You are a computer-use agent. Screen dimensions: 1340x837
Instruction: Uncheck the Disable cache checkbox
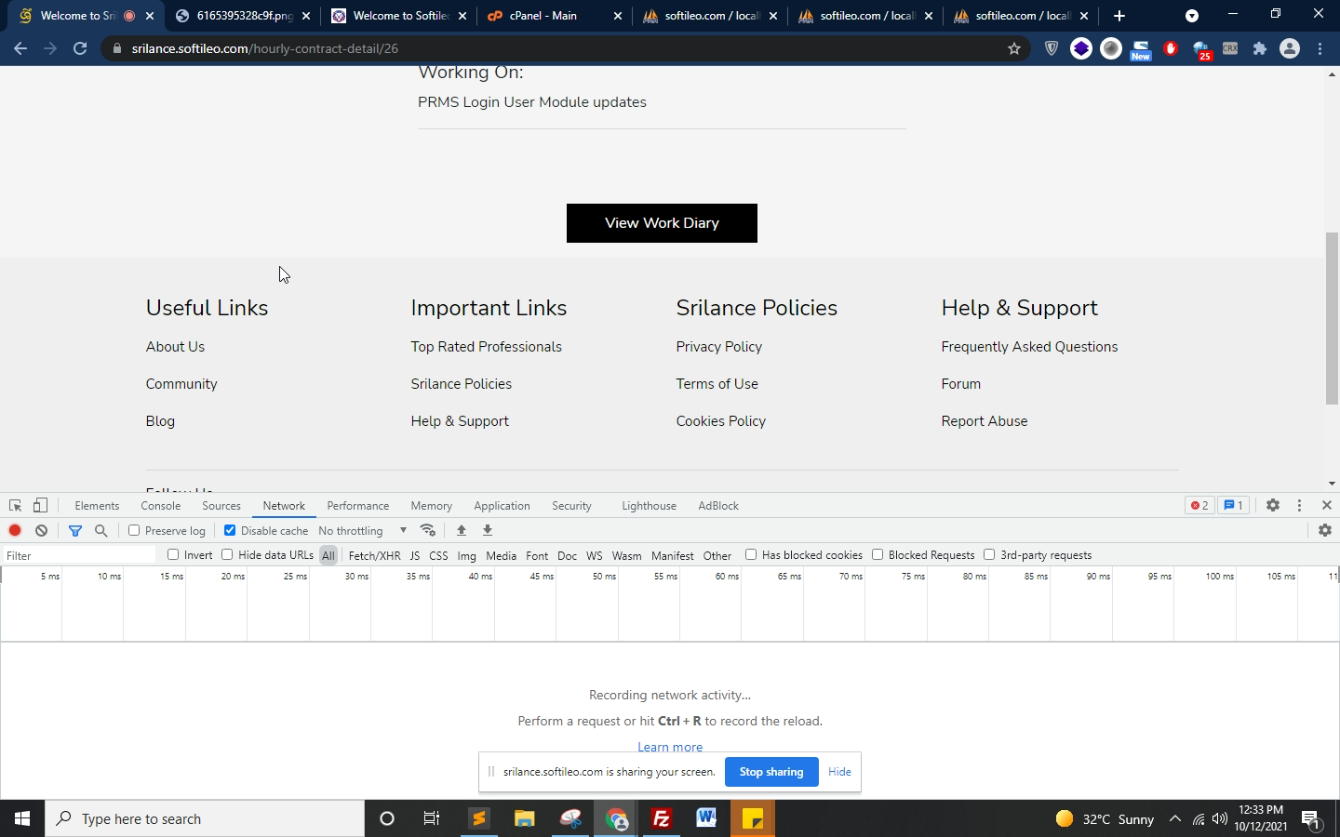coord(230,531)
